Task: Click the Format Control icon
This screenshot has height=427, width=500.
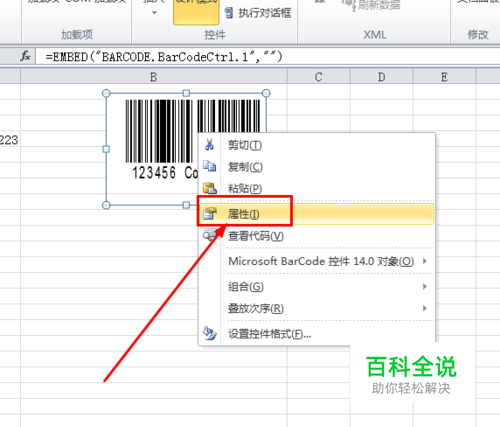Action: 210,333
